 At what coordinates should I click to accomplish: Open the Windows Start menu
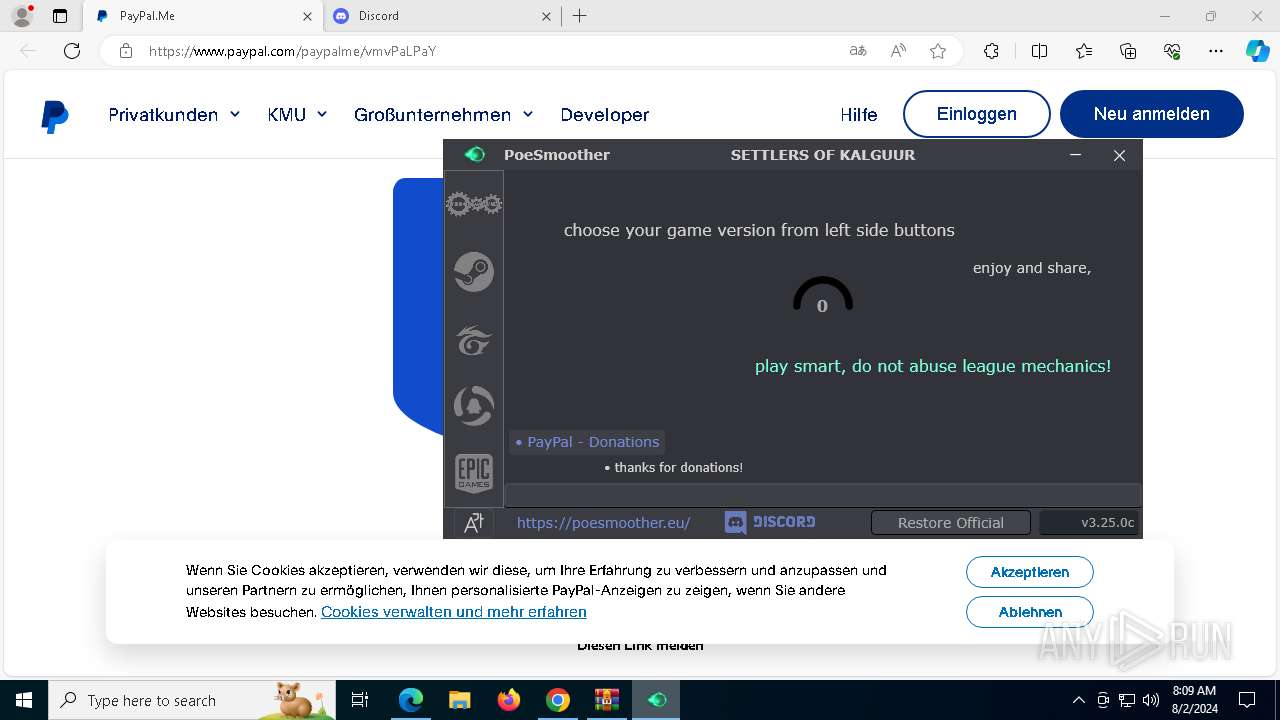(24, 700)
